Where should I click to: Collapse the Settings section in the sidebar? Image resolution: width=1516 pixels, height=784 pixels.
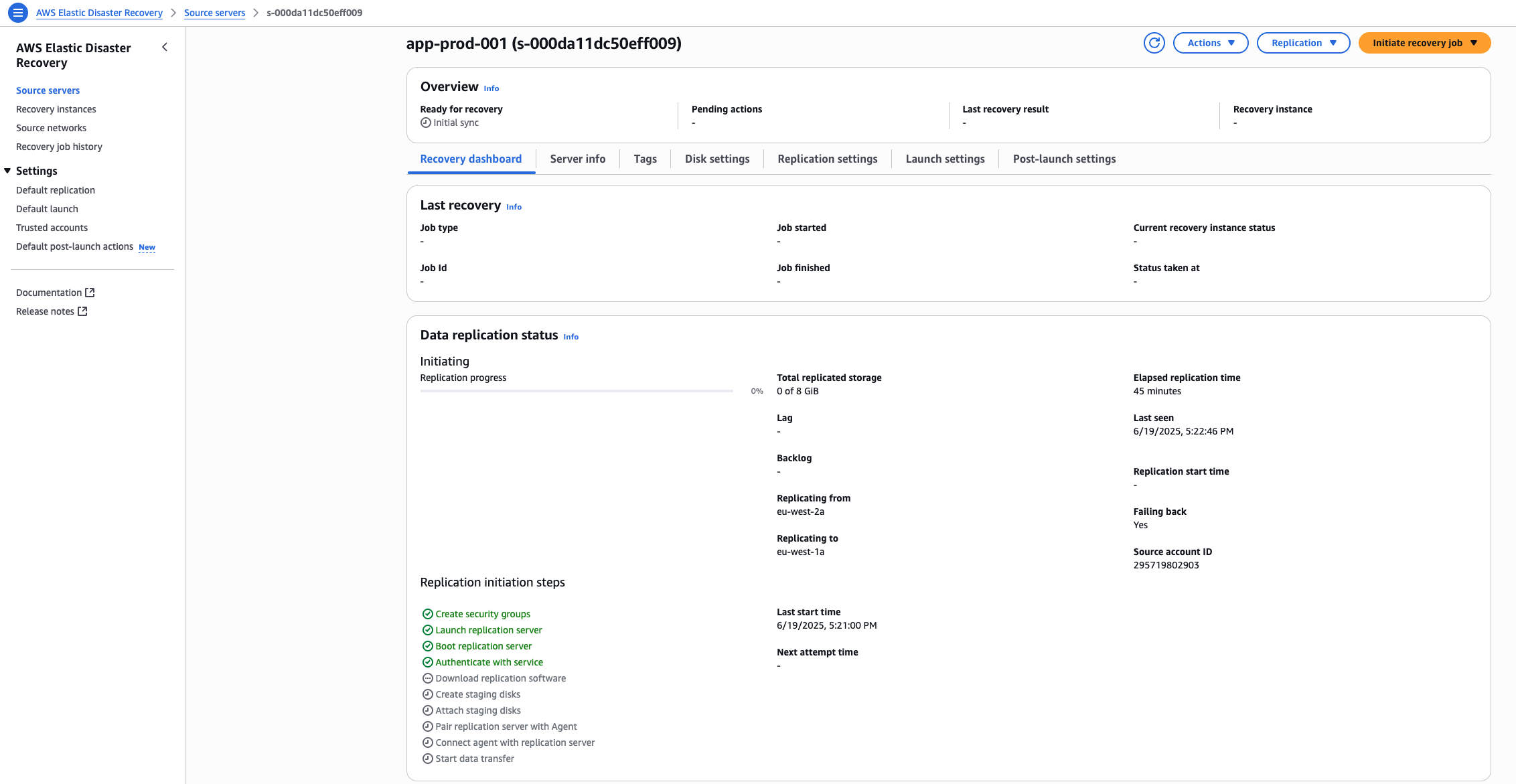pos(7,171)
